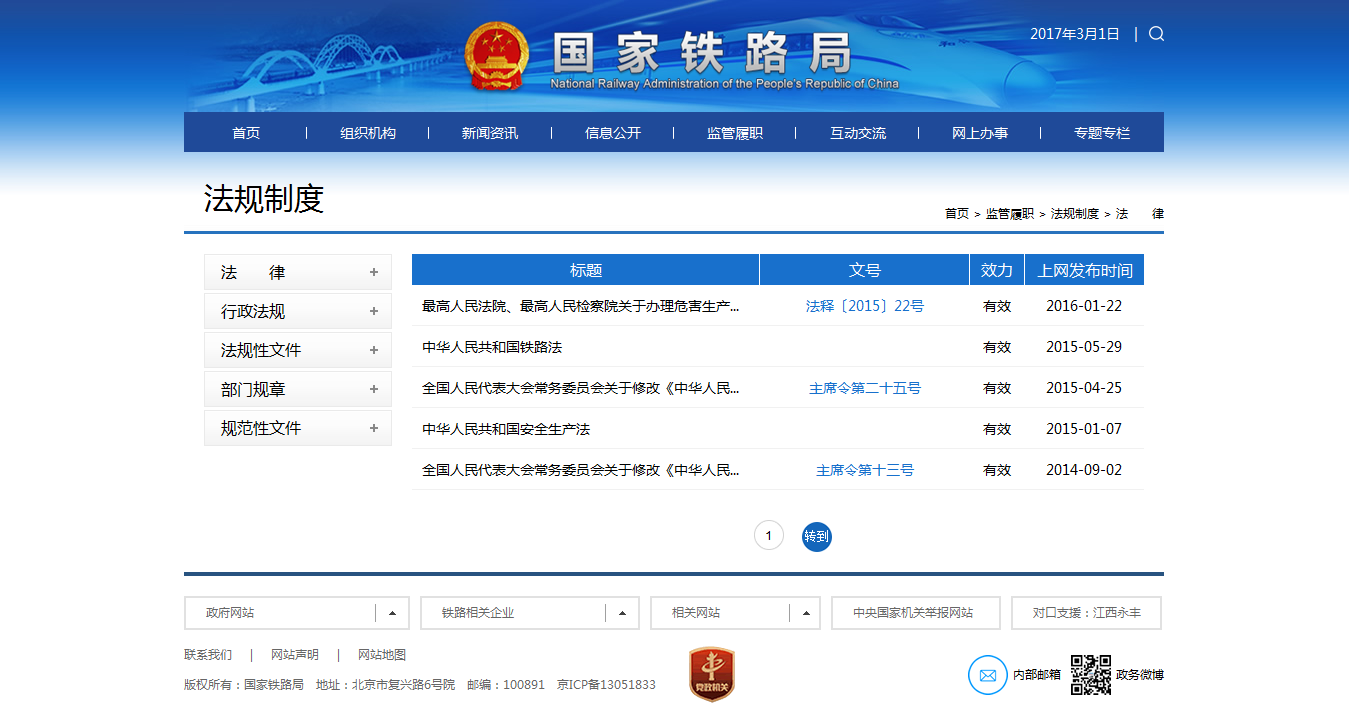Open the 内部邮箱 envelope icon
This screenshot has width=1349, height=725.
point(987,675)
